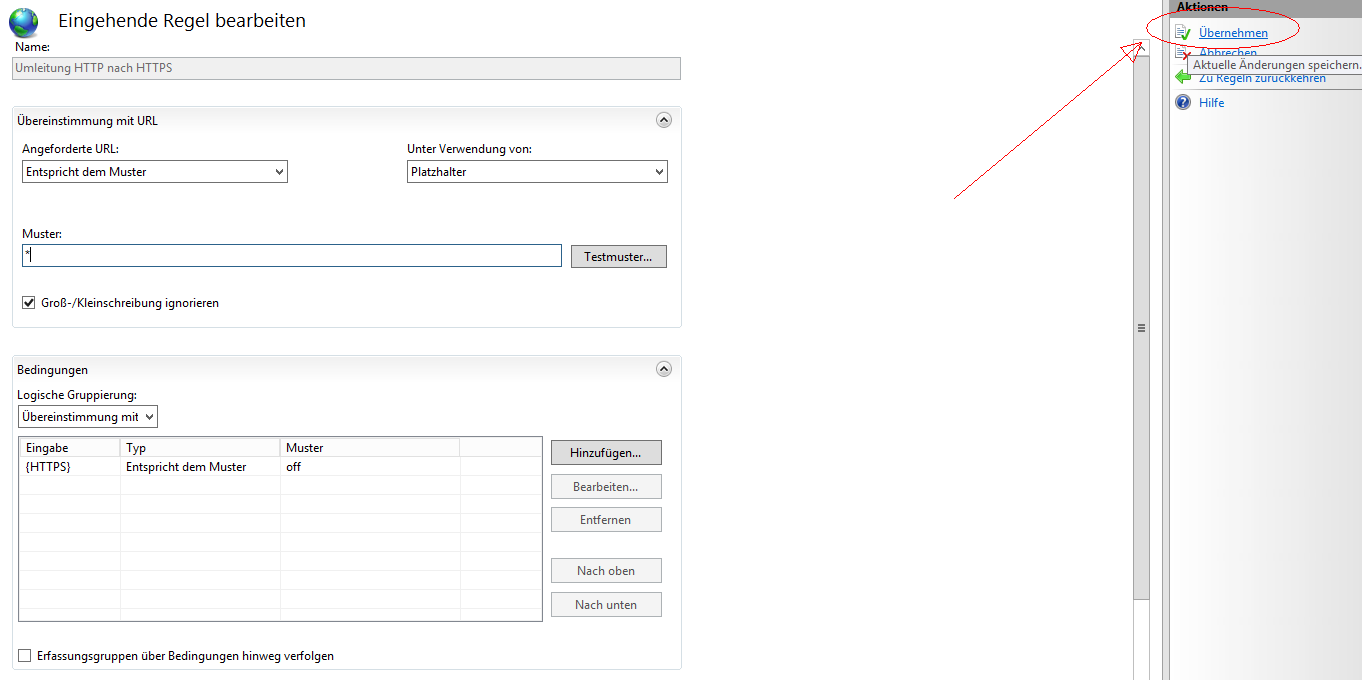Click the green back arrow icon

1183,77
